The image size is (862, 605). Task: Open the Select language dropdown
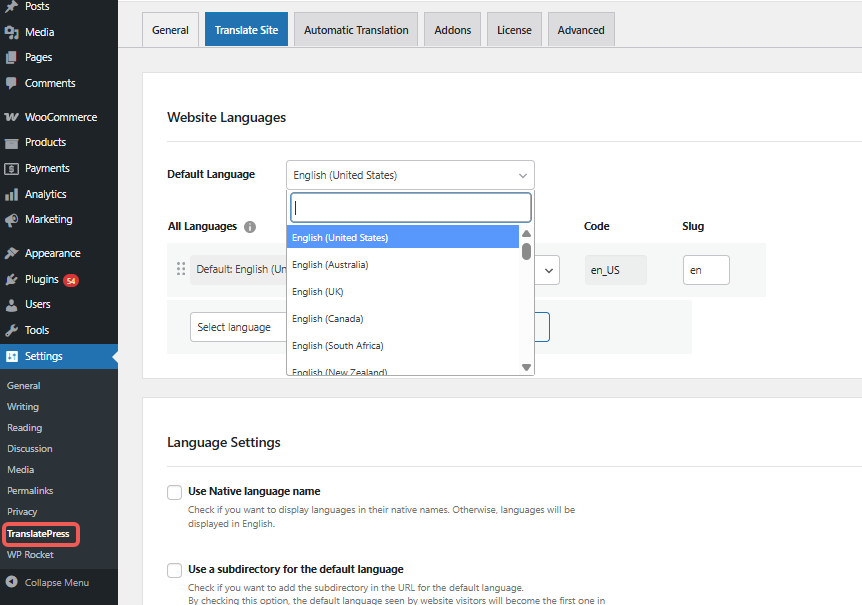point(236,327)
